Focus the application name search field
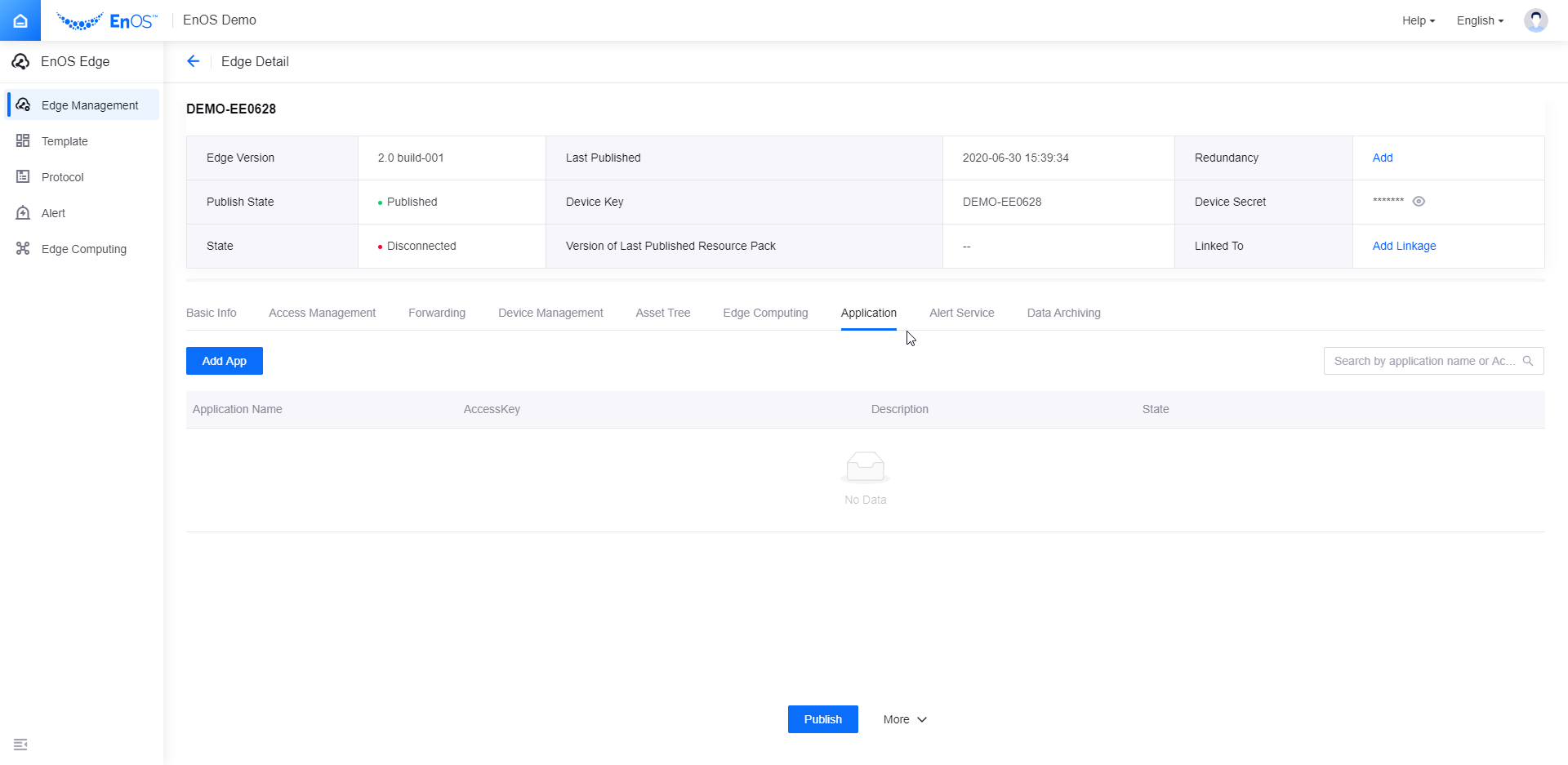 pos(1423,361)
